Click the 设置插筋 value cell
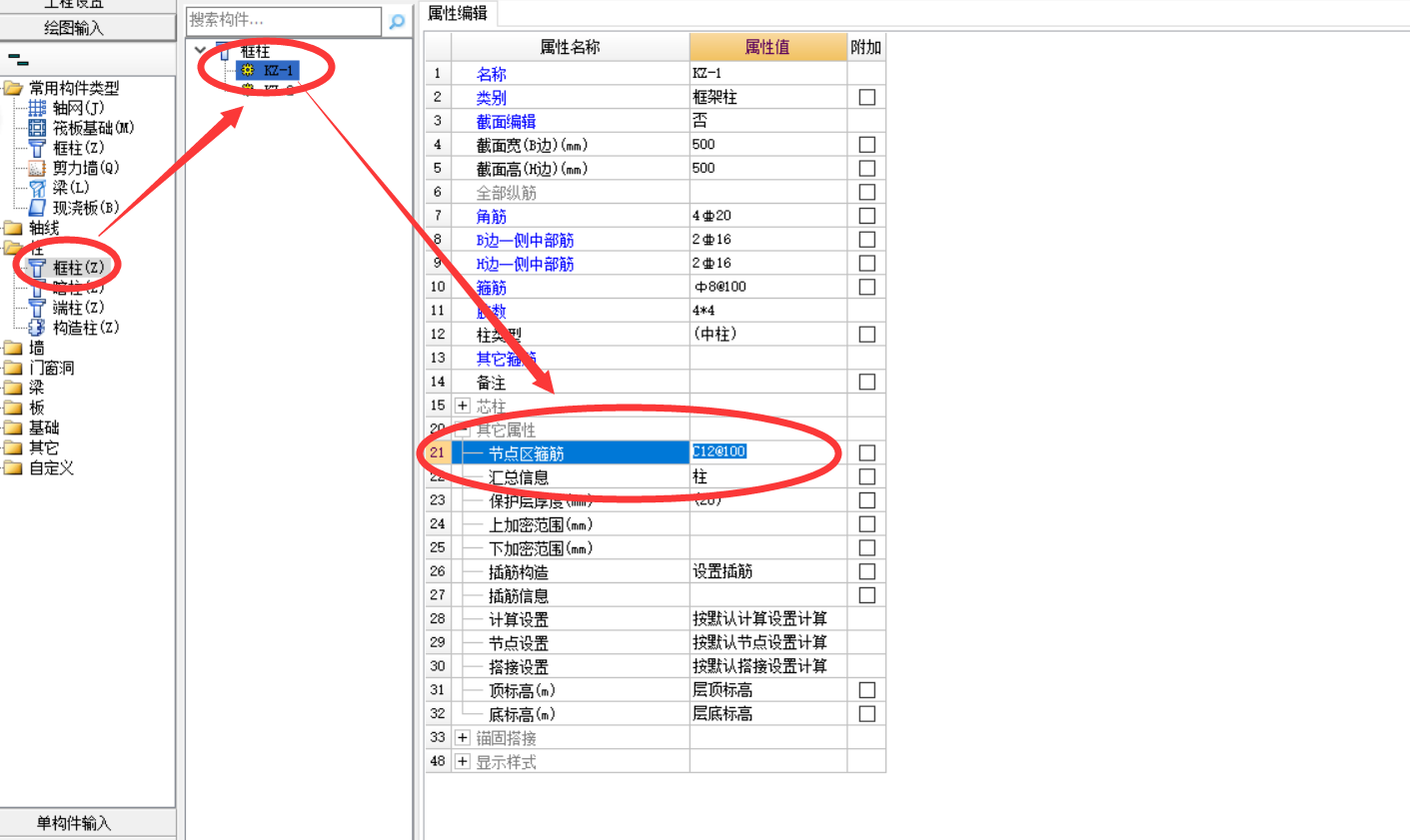1410x840 pixels. tap(767, 571)
